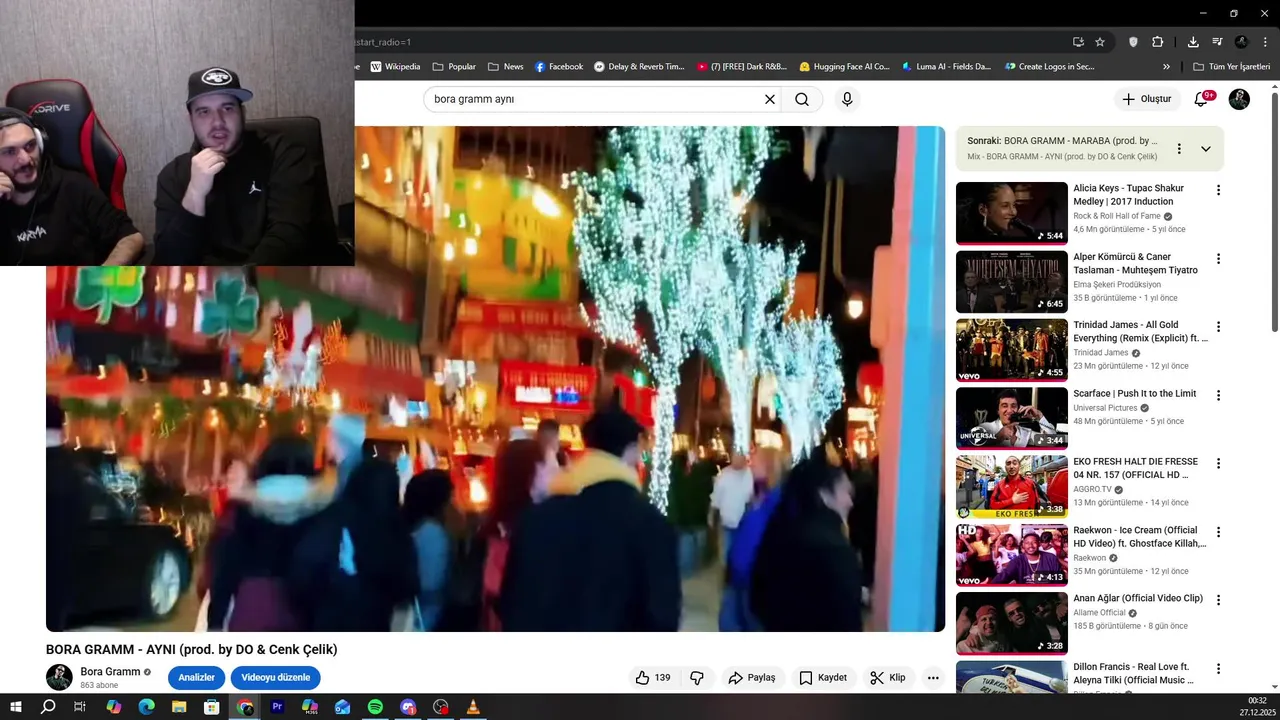Open options for Scarface Push It video
Image resolution: width=1280 pixels, height=720 pixels.
(1218, 395)
